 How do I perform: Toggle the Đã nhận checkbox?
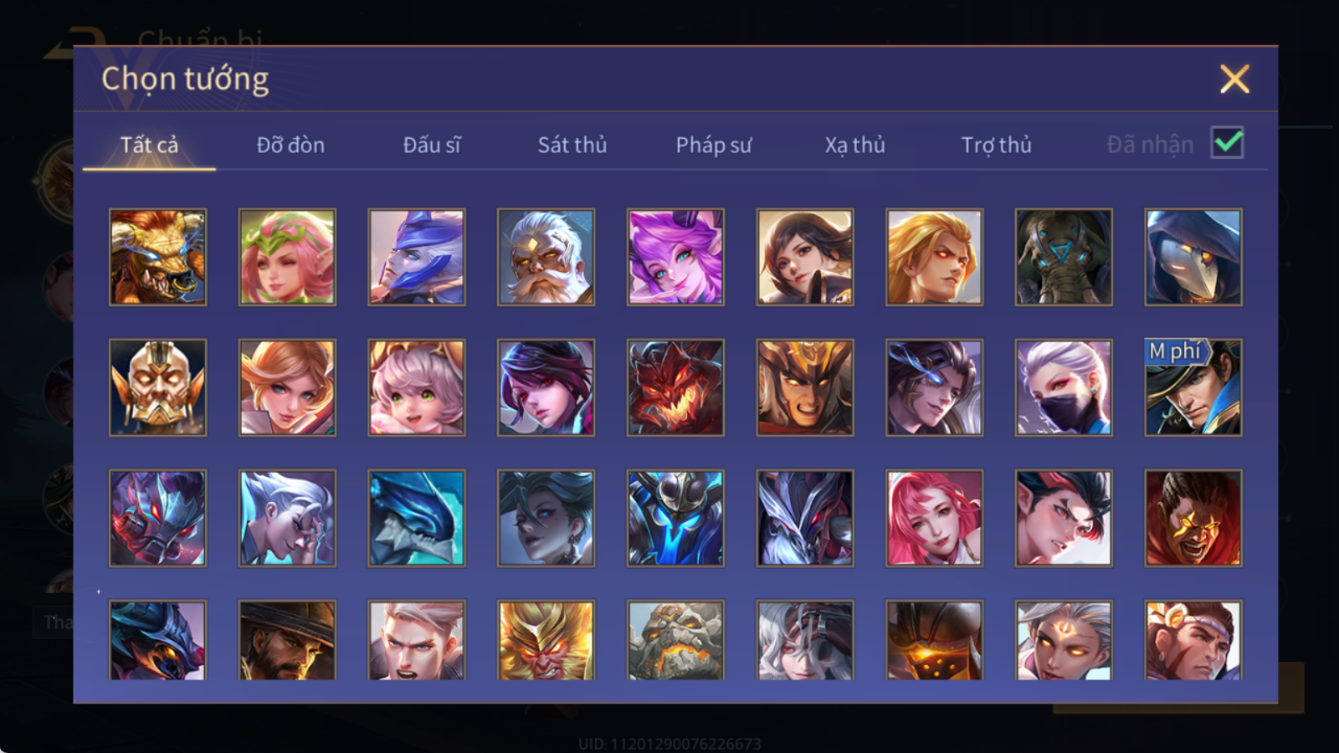coord(1227,143)
